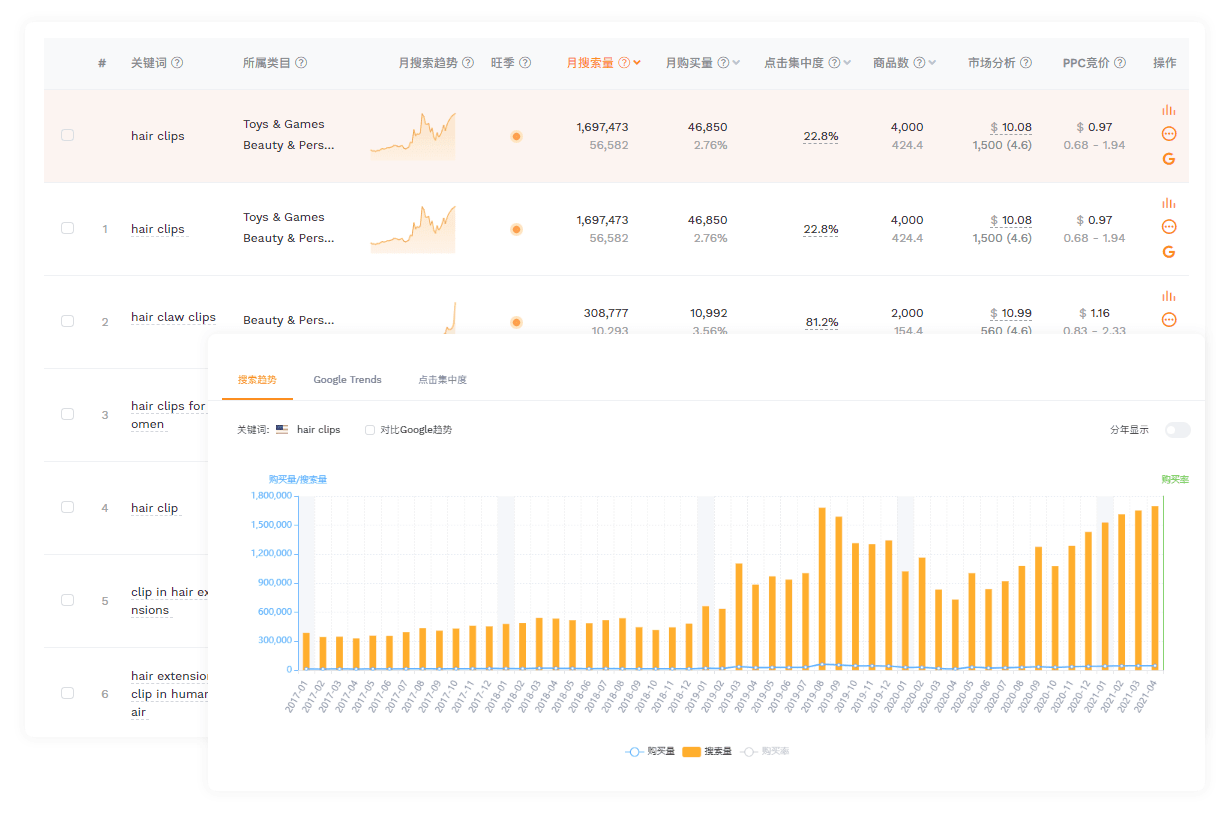Open bar chart icon in highlighted row

[x=1169, y=110]
